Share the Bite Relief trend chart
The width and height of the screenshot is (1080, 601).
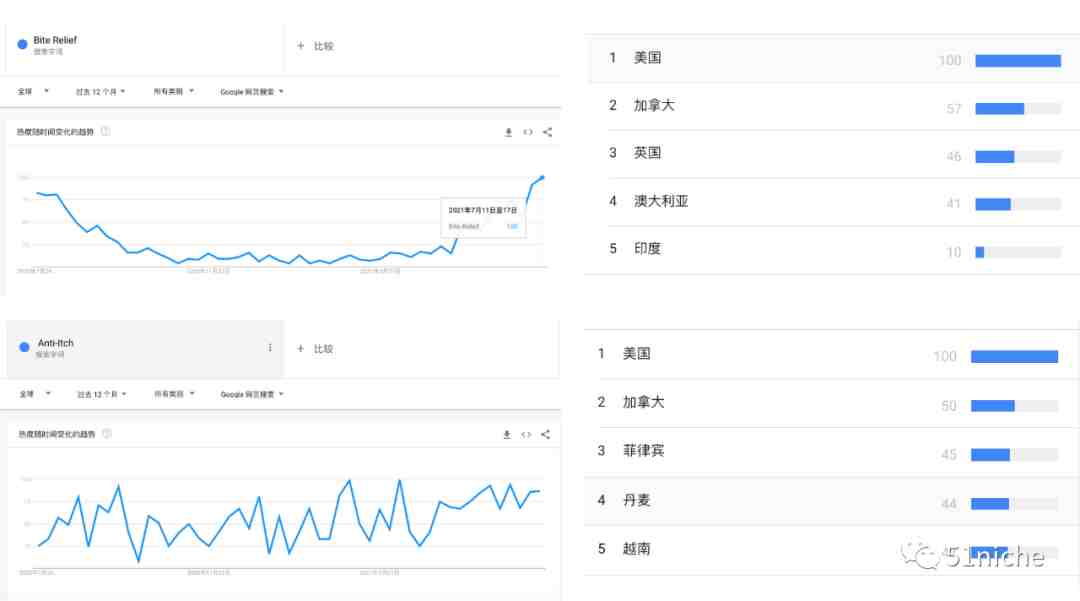(547, 132)
